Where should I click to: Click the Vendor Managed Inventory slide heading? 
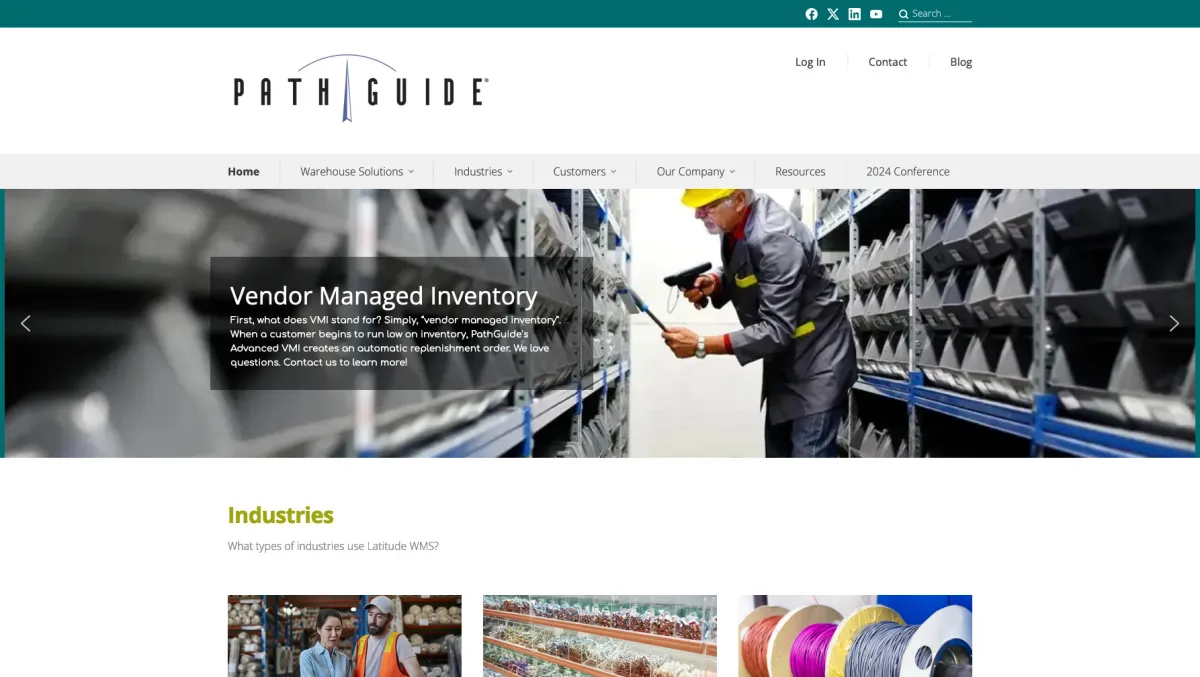[x=384, y=296]
